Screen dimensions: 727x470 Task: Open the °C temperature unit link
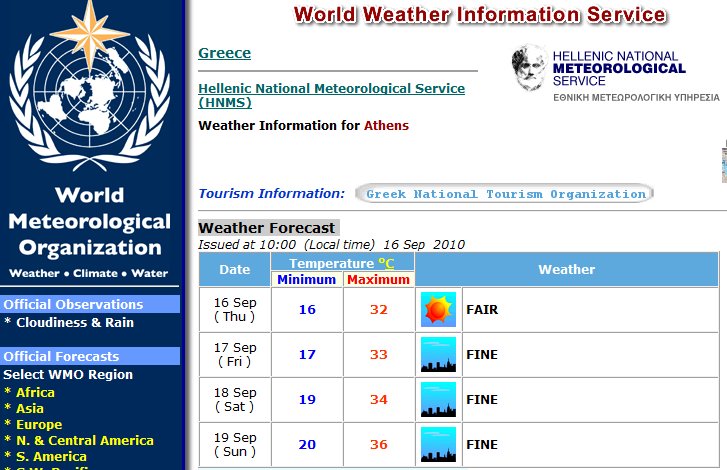(x=386, y=263)
